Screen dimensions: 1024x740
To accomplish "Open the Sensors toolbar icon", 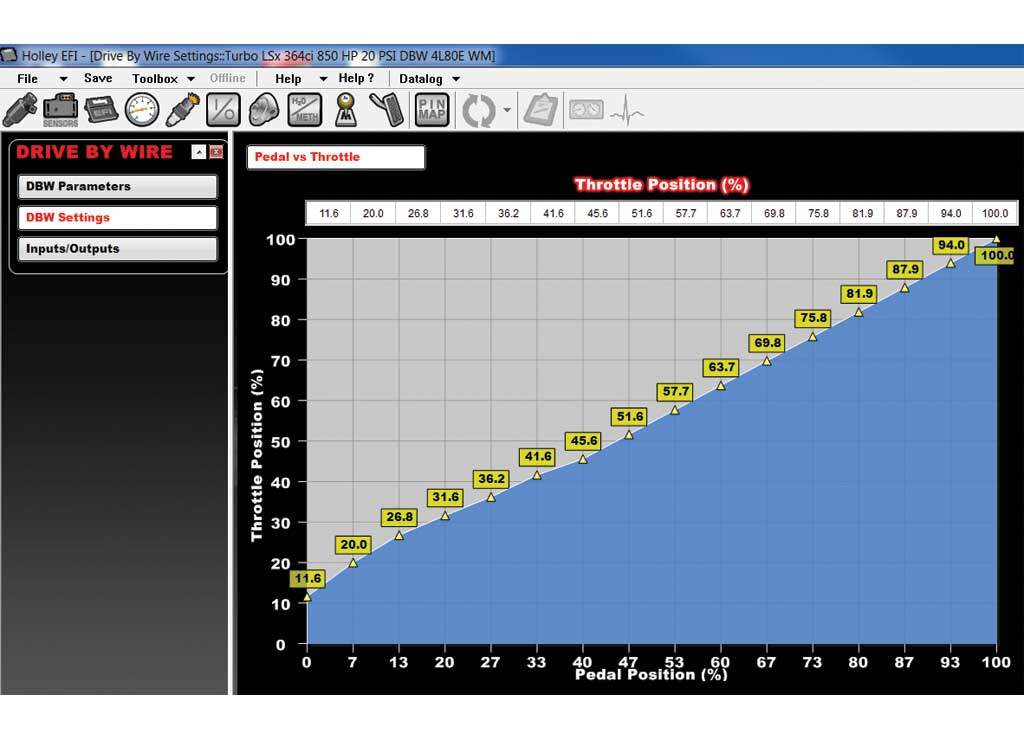I will [x=61, y=110].
